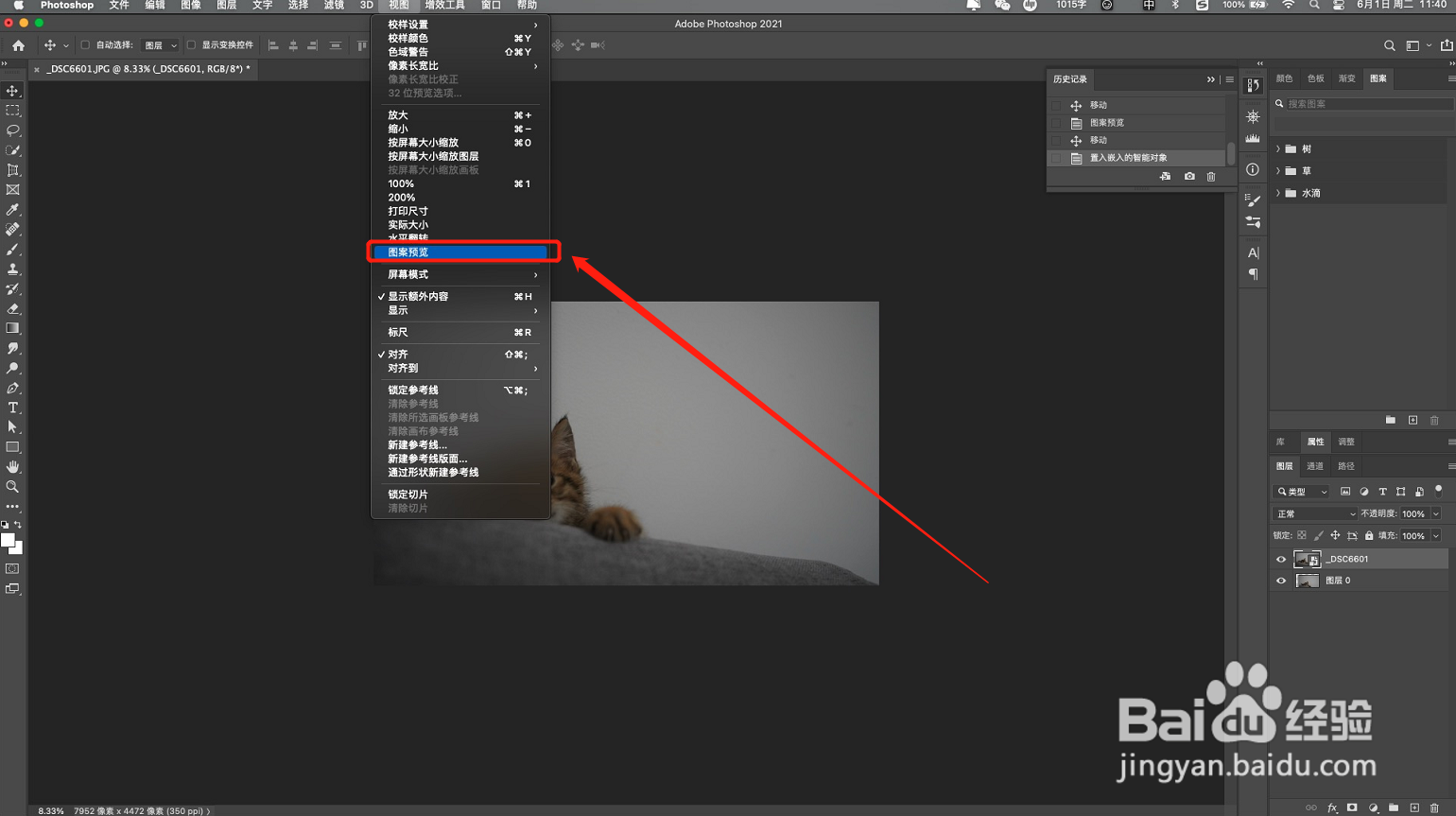Select the Brush tool

(x=12, y=250)
